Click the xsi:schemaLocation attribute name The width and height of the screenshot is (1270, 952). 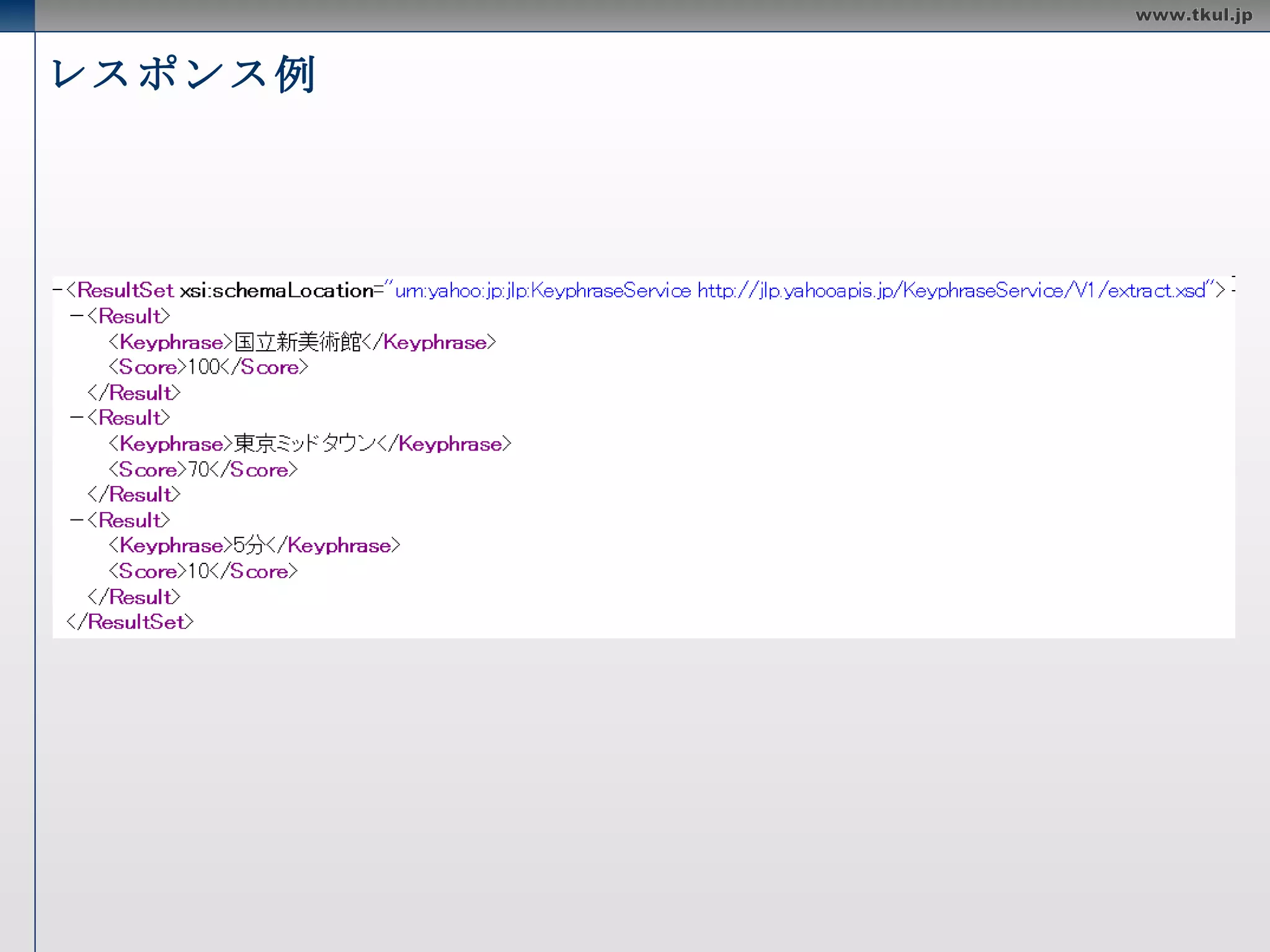coord(277,290)
